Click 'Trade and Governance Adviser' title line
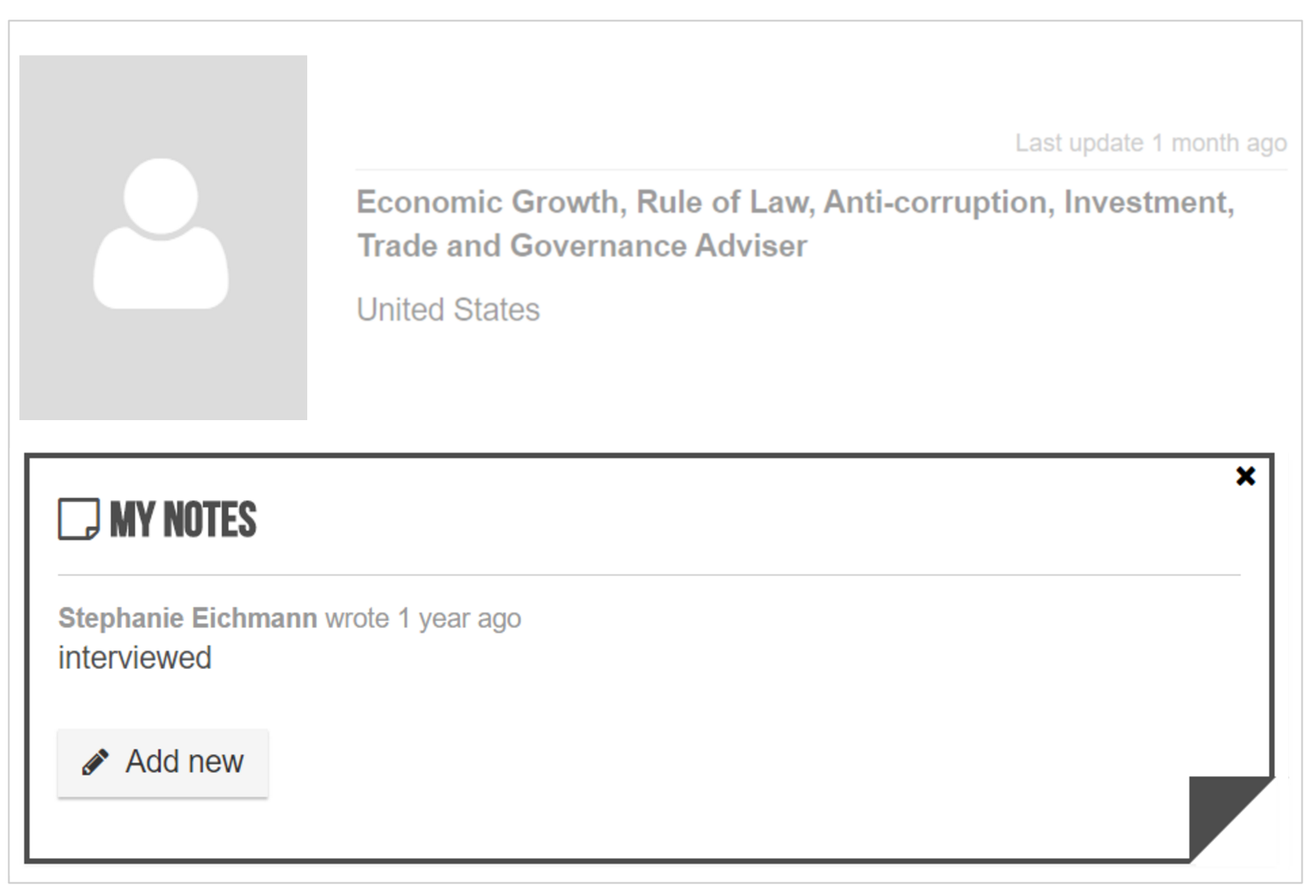 pos(582,246)
